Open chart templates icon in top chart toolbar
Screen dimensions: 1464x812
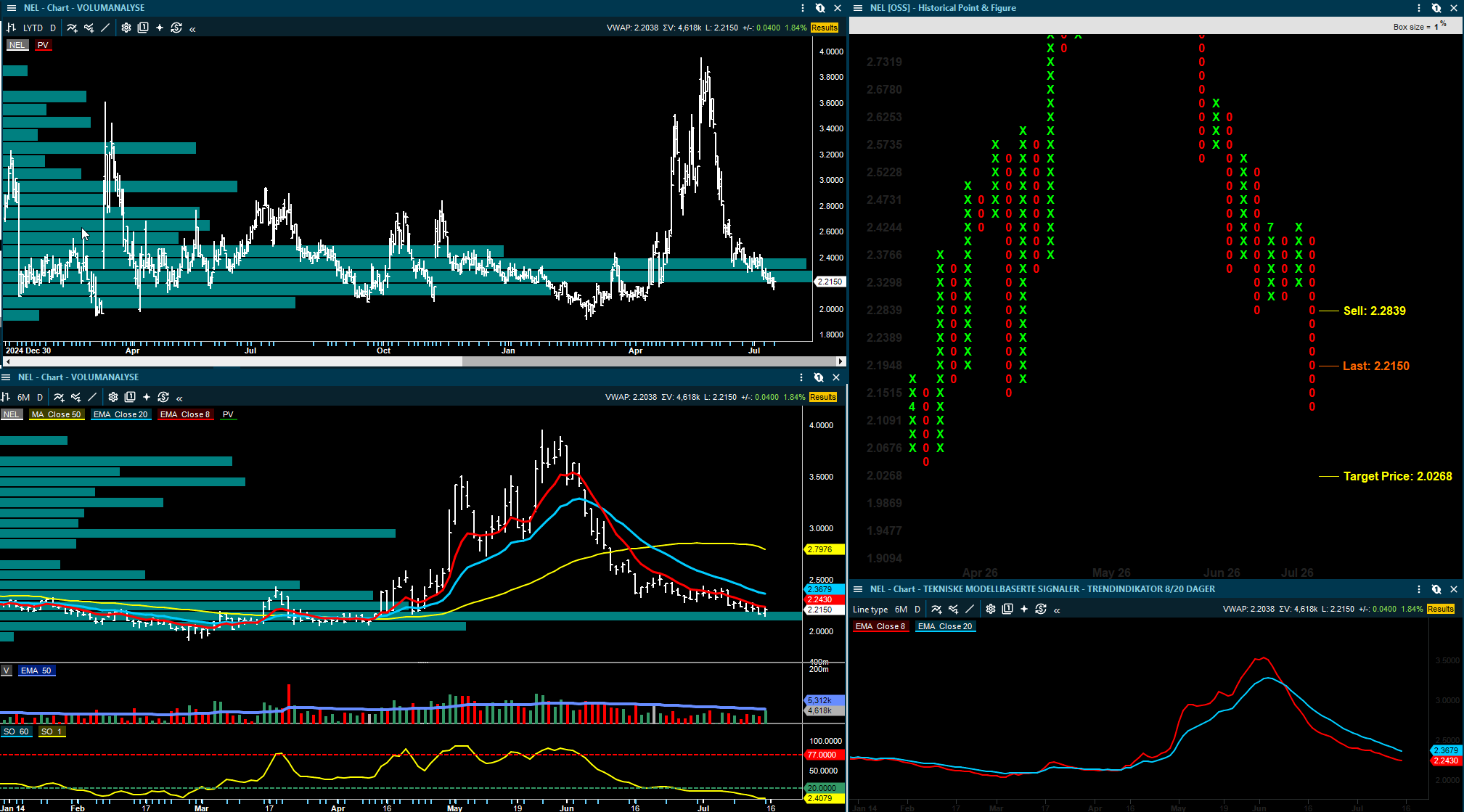(143, 28)
